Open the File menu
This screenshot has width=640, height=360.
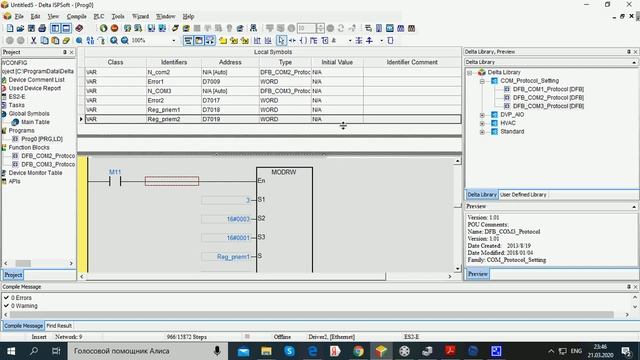click(x=19, y=16)
